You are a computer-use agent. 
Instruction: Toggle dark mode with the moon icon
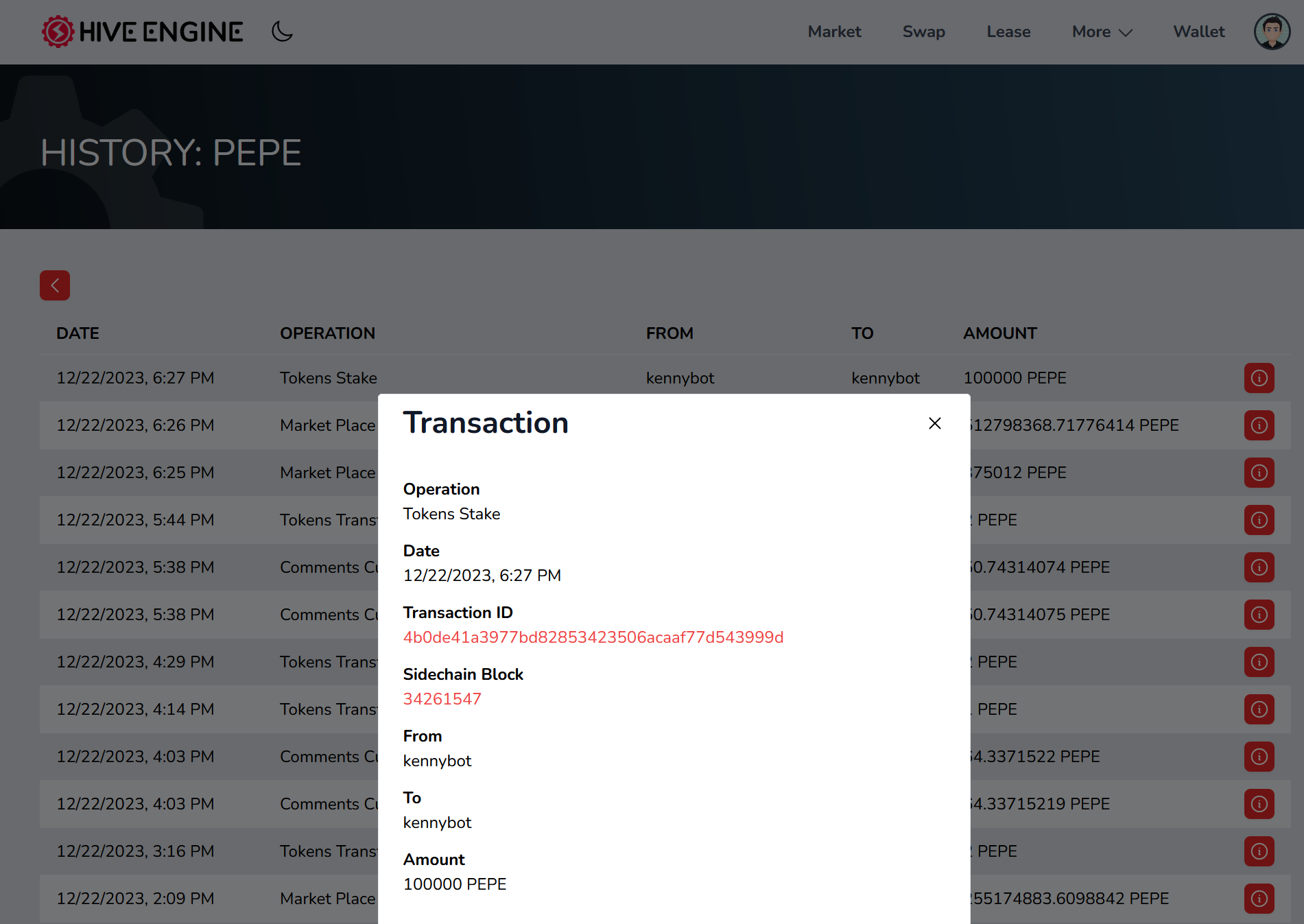[282, 32]
